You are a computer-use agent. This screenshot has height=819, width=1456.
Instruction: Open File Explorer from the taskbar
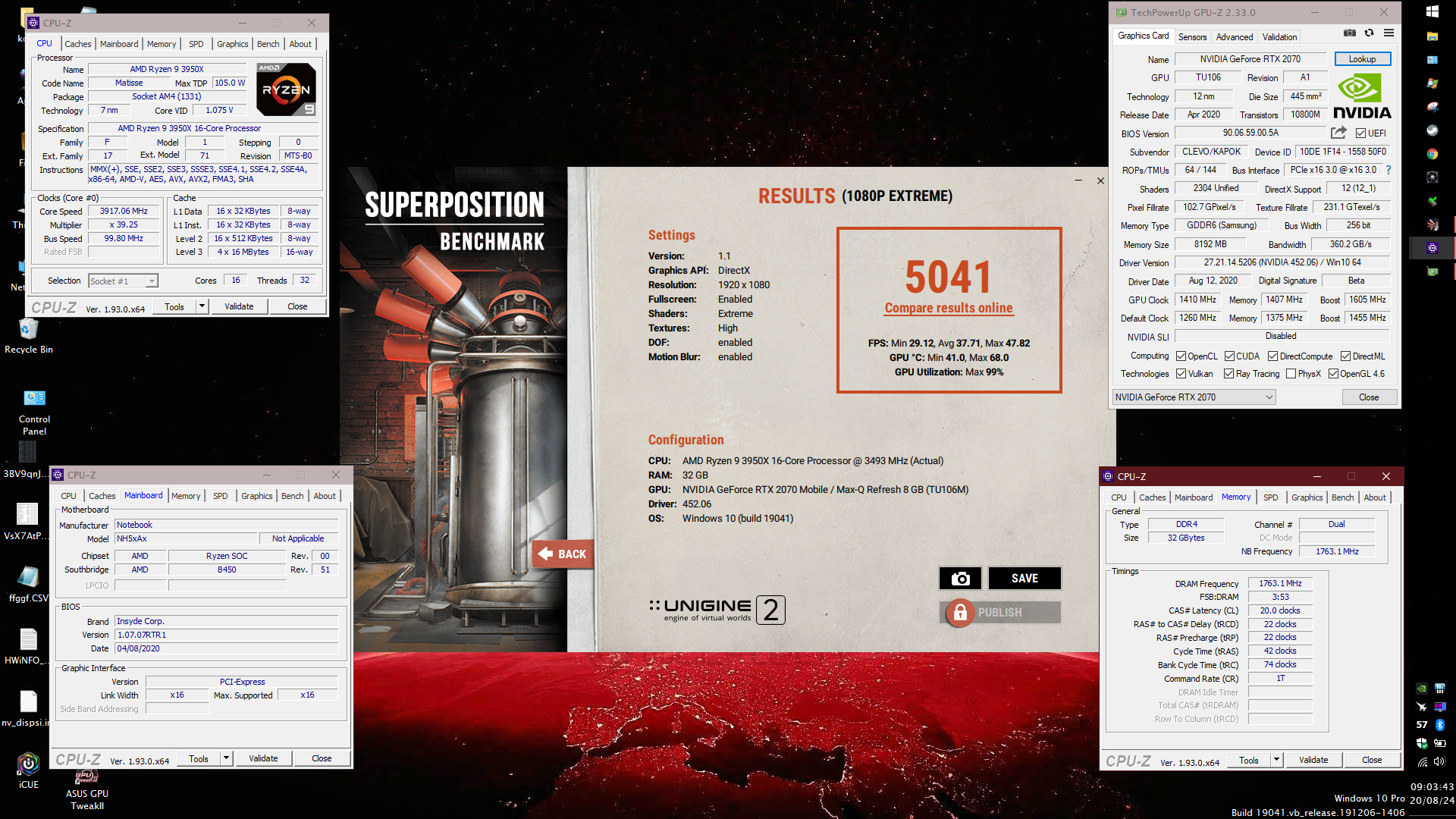tap(1432, 36)
